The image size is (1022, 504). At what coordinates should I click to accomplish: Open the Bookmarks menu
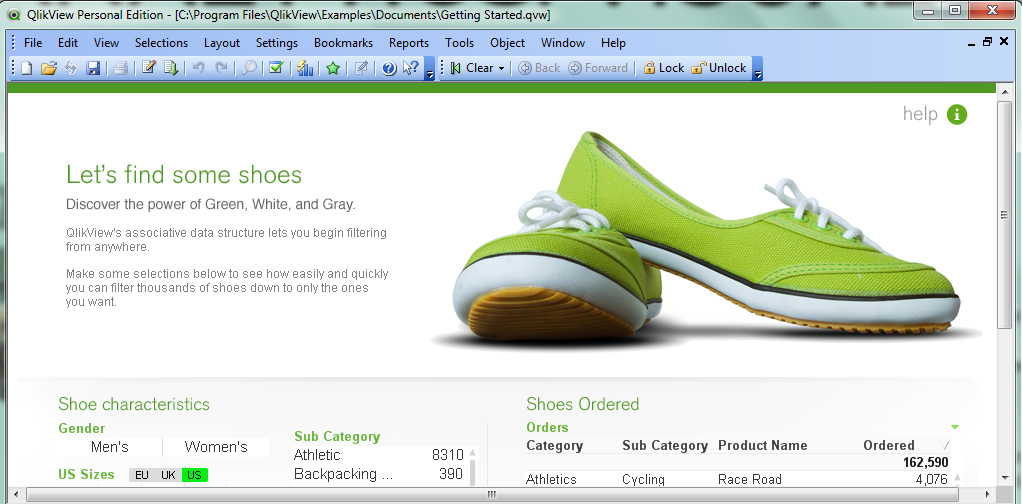click(x=343, y=43)
